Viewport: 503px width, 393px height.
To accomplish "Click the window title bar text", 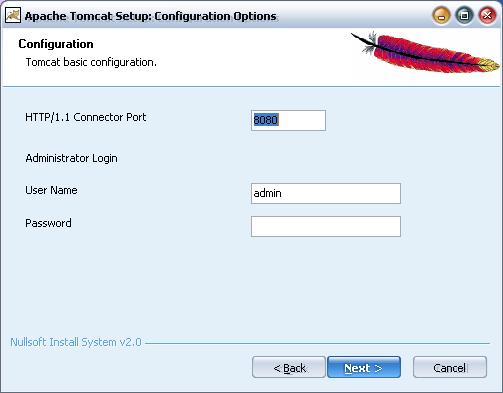I will tap(151, 16).
